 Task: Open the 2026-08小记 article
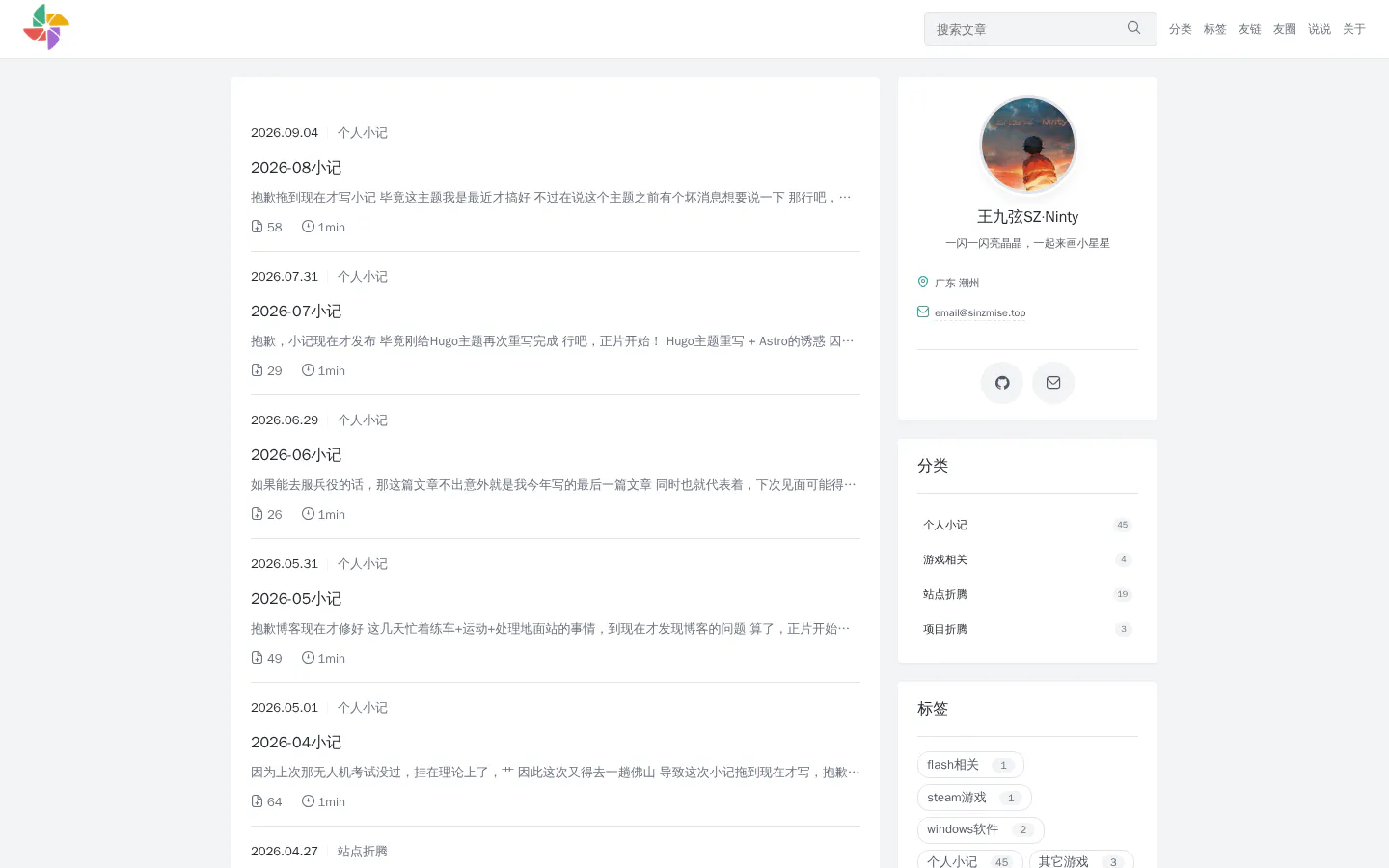pyautogui.click(x=296, y=168)
